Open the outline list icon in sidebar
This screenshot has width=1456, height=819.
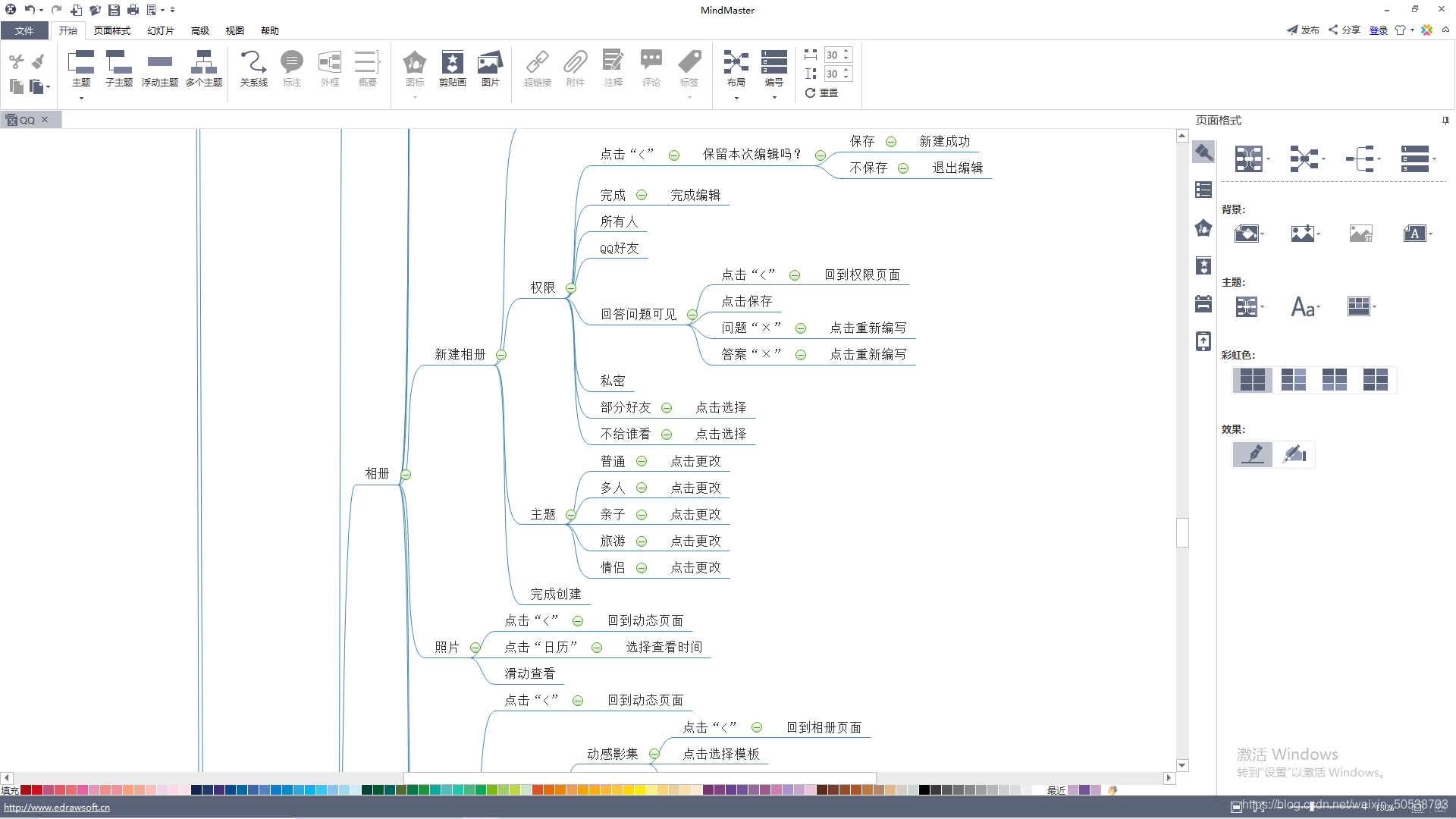tap(1203, 190)
